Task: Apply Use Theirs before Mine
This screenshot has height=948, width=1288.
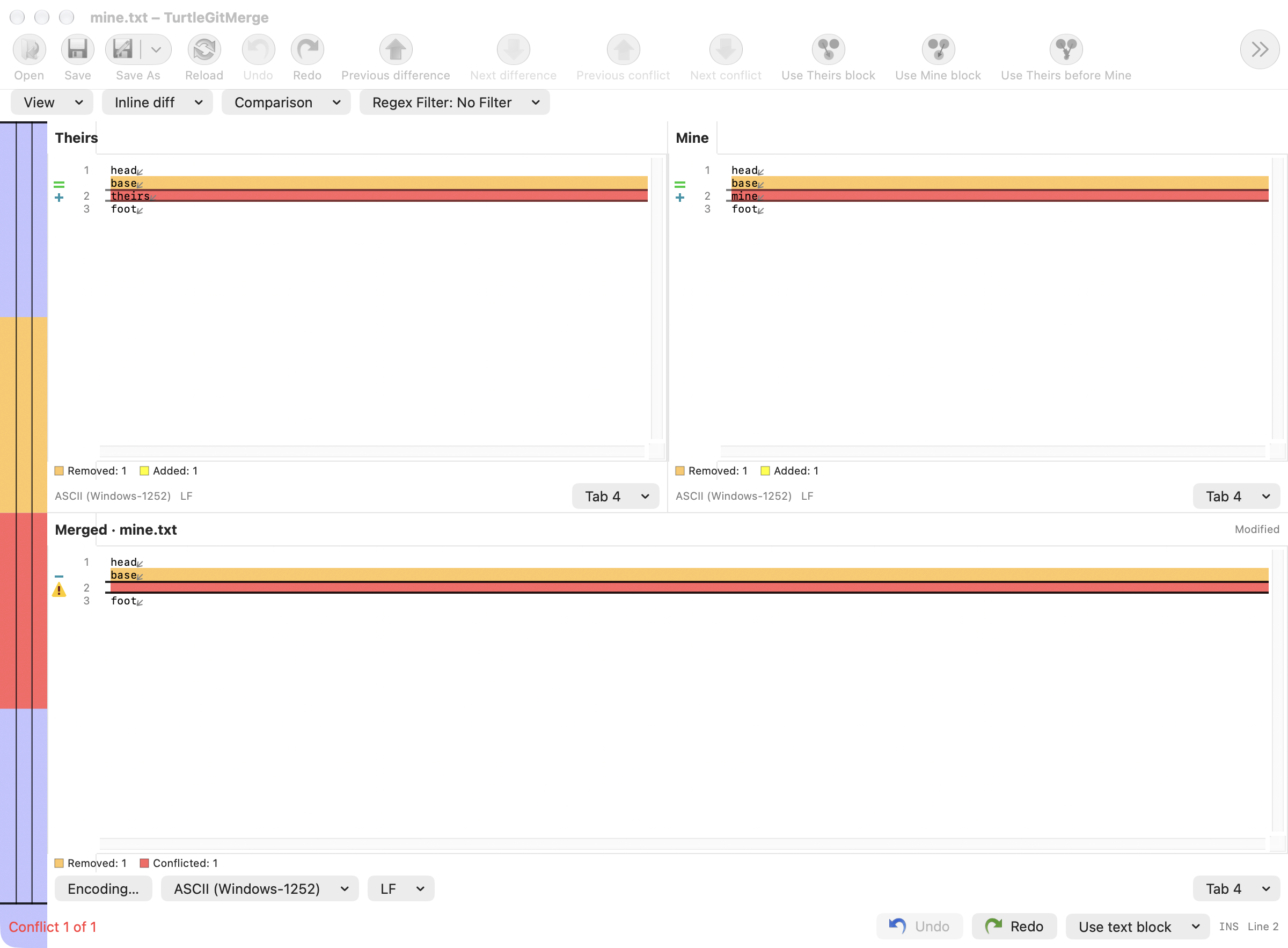Action: coord(1066,50)
